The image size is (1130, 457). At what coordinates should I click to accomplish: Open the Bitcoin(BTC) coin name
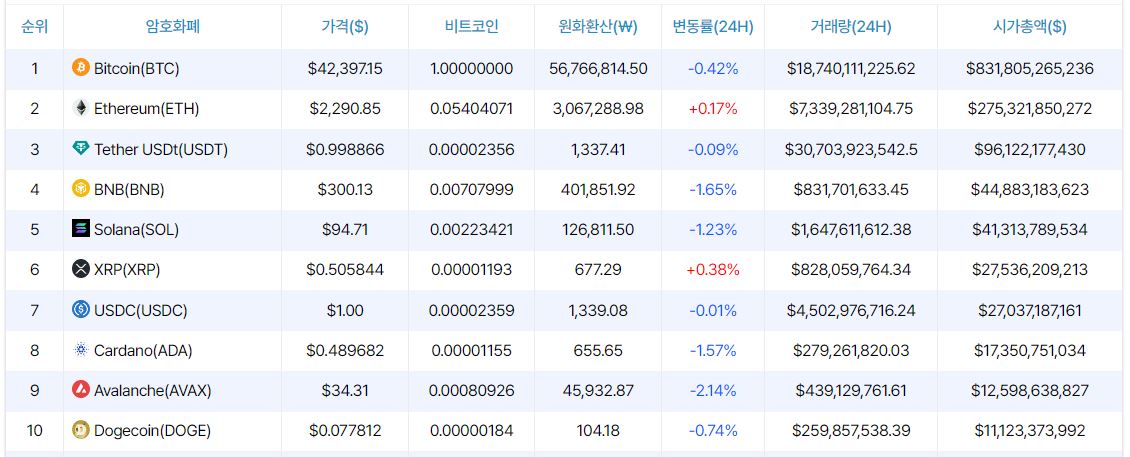[136, 68]
